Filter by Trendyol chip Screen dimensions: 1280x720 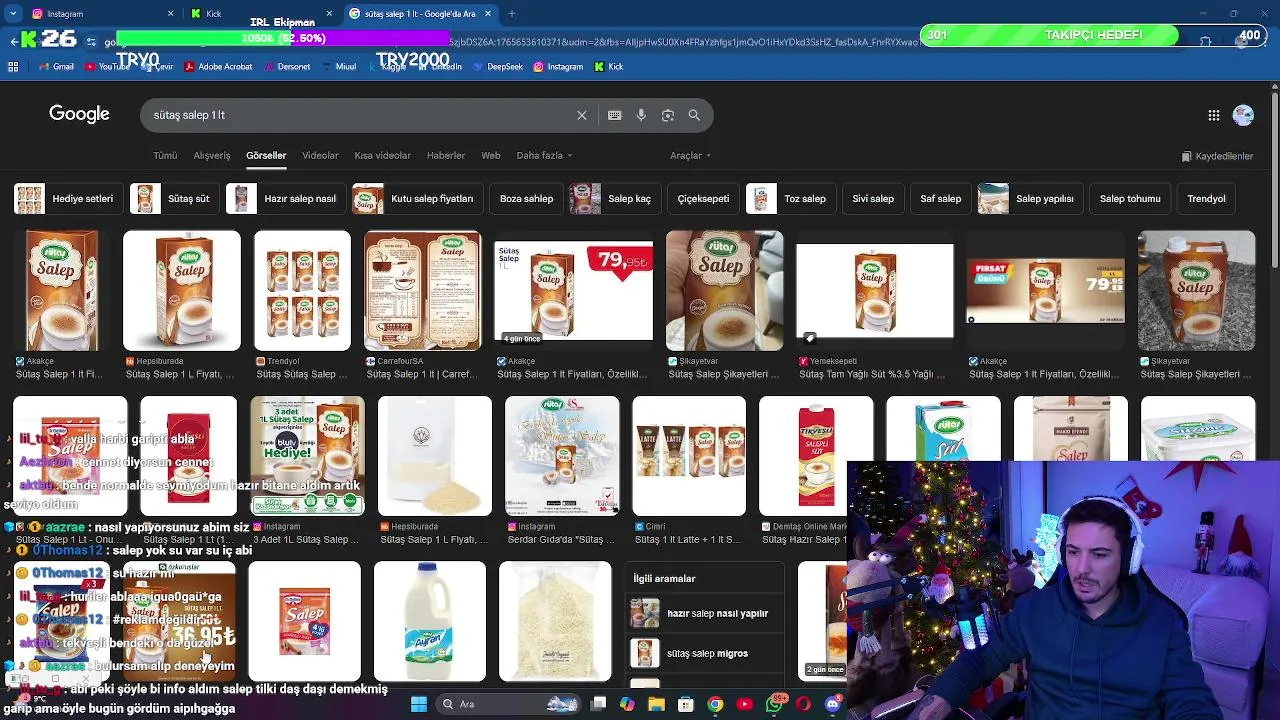pyautogui.click(x=1206, y=198)
